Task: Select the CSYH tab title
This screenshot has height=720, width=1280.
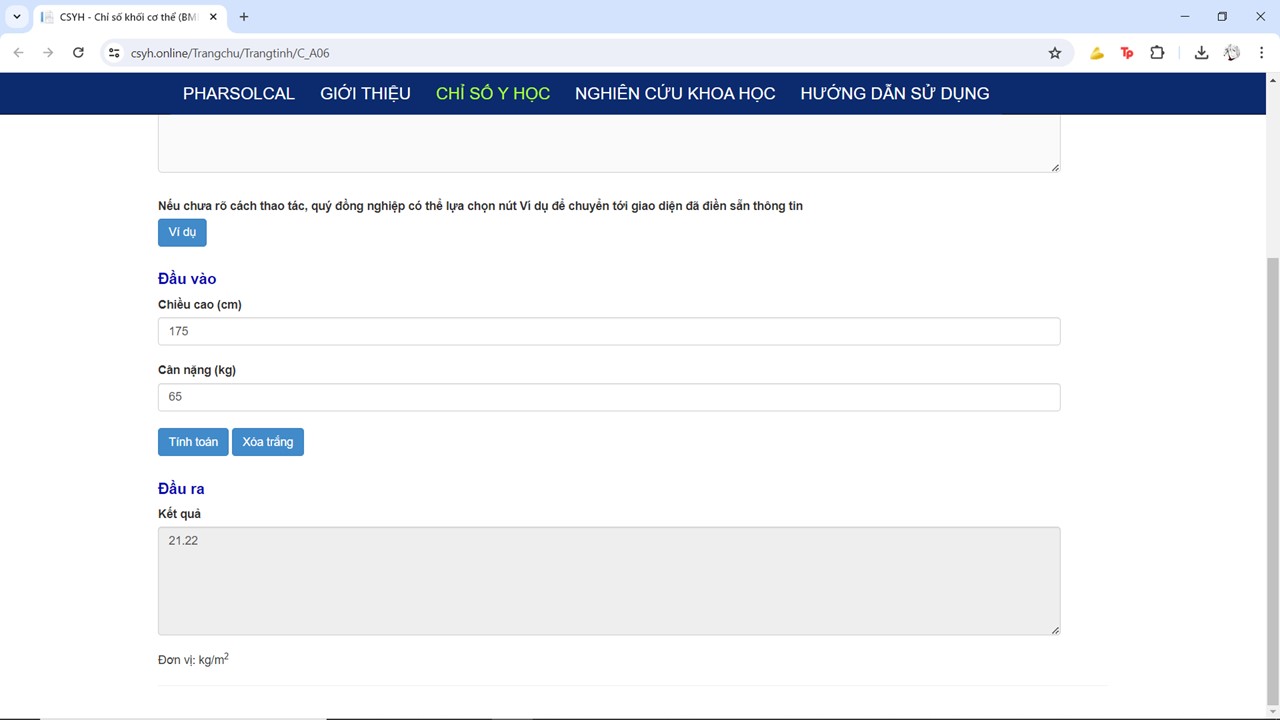Action: [x=128, y=17]
